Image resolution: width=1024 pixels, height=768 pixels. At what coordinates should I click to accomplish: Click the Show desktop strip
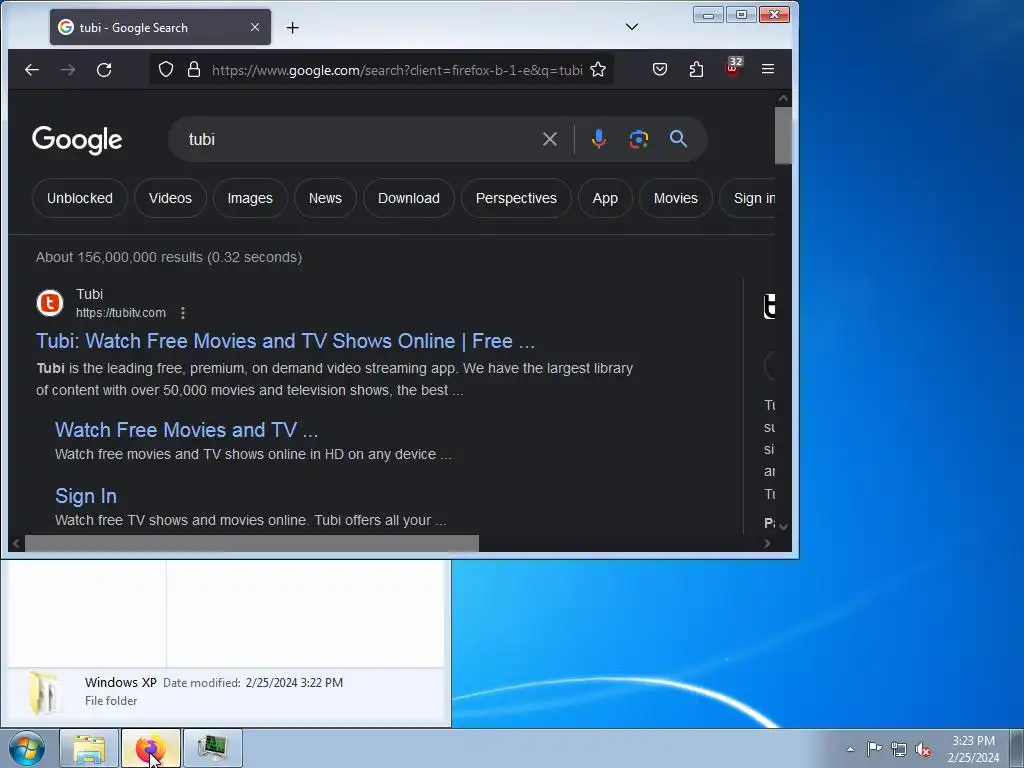1017,749
